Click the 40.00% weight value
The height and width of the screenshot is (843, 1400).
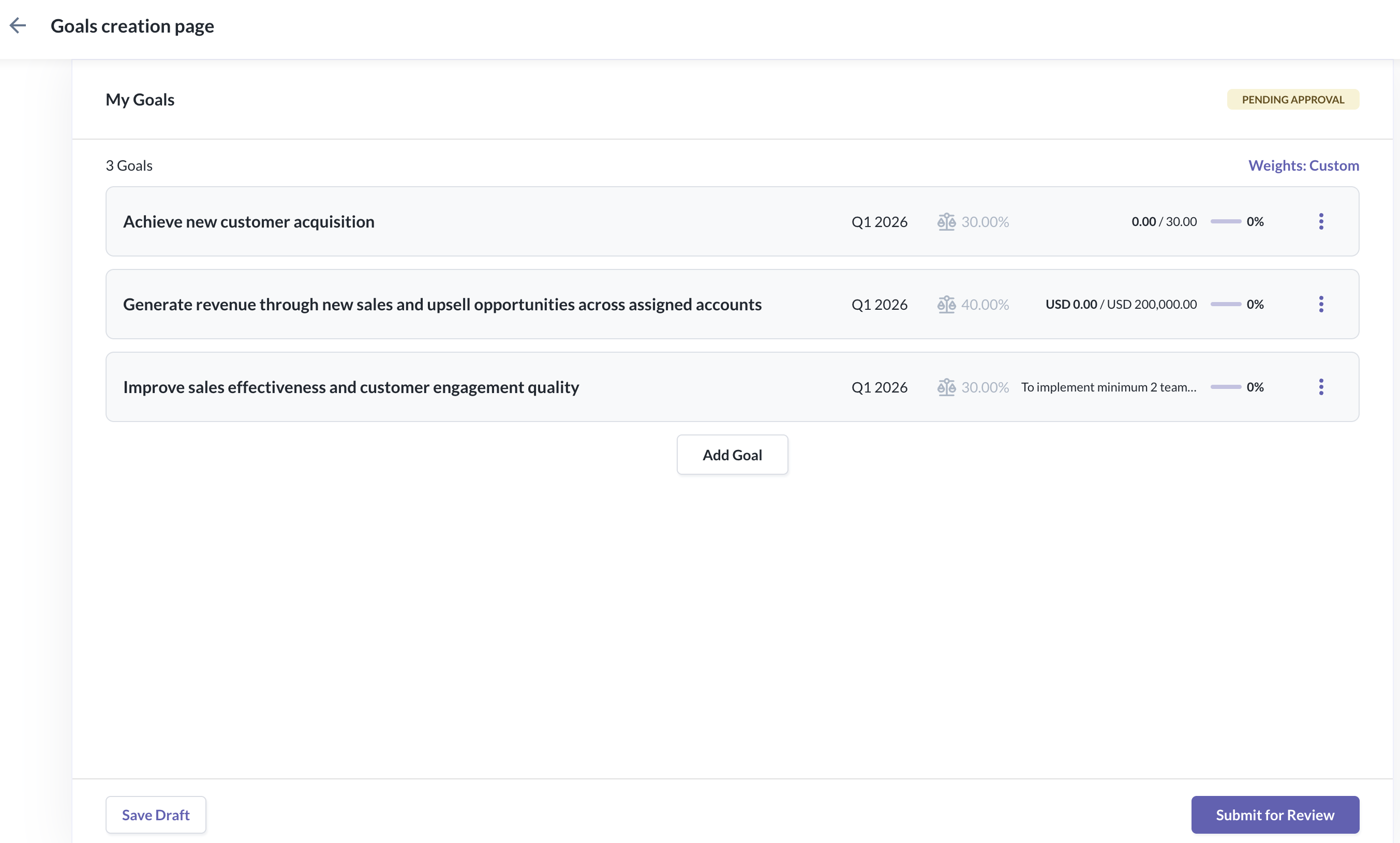985,305
